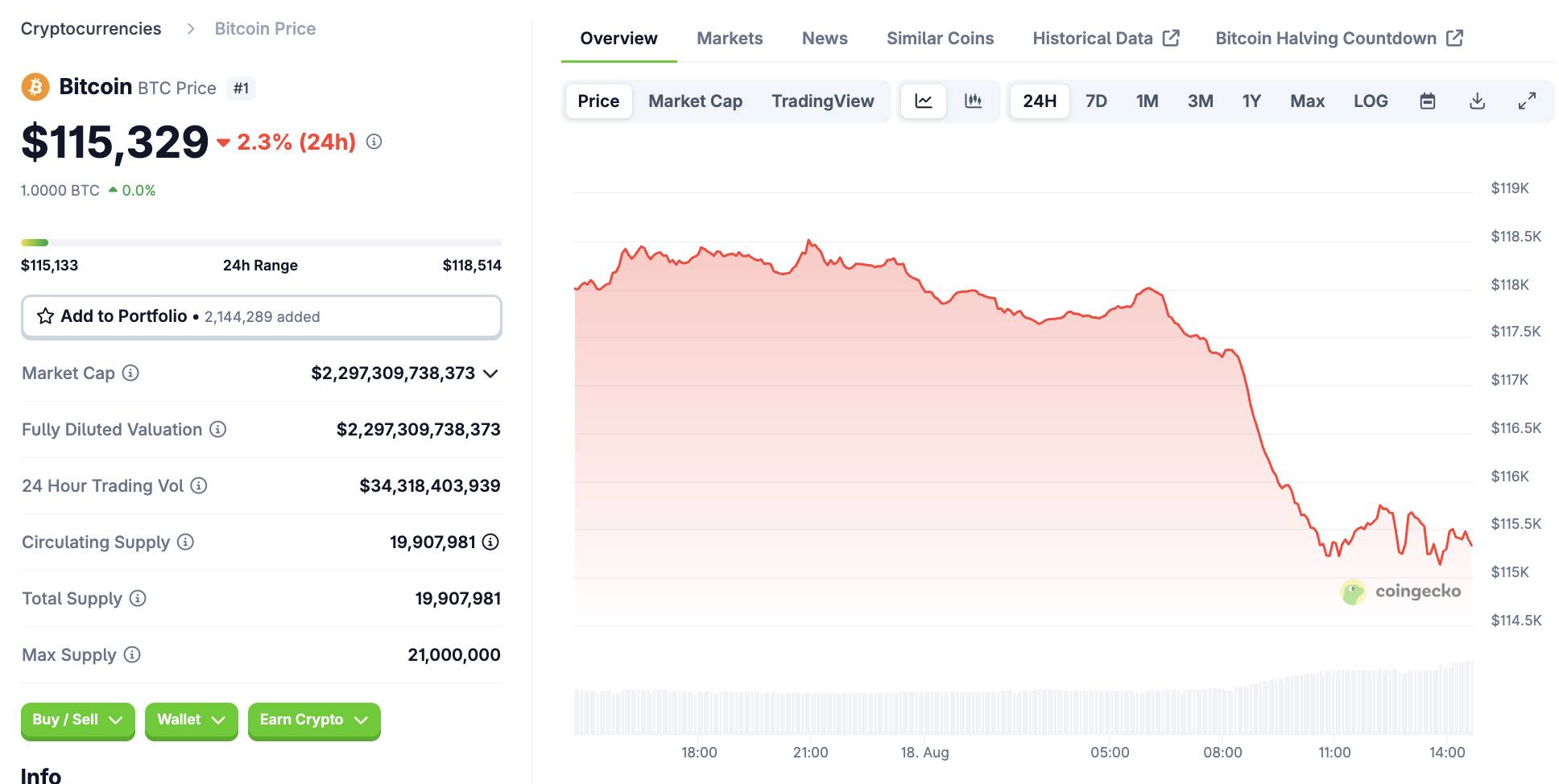Click the info icon beside 24h percentage
The width and height of the screenshot is (1559, 784).
point(374,142)
